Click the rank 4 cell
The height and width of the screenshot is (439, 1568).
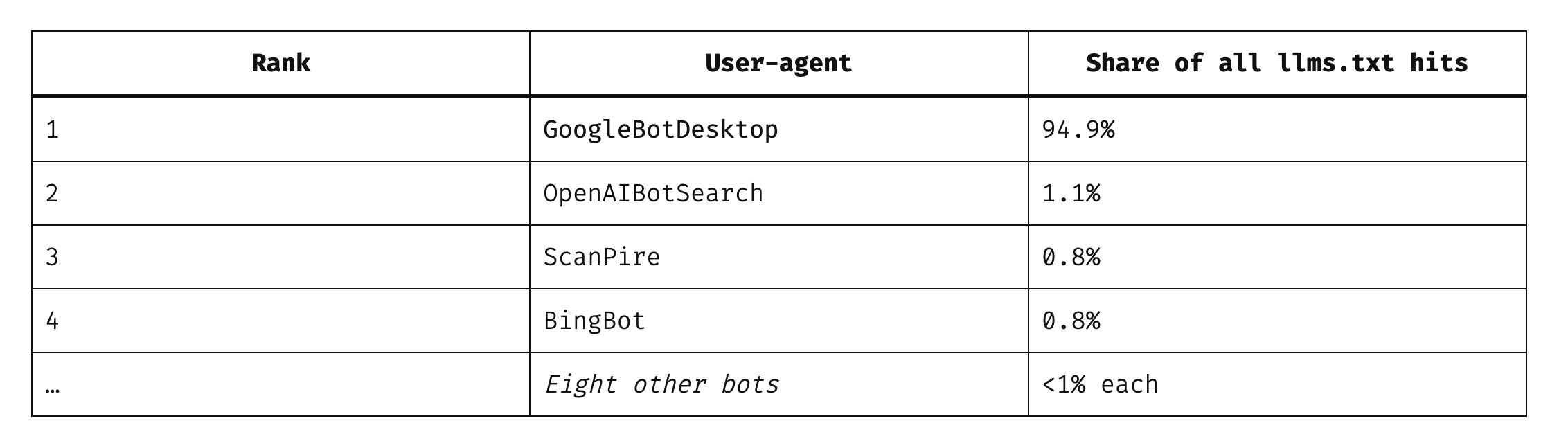click(53, 321)
